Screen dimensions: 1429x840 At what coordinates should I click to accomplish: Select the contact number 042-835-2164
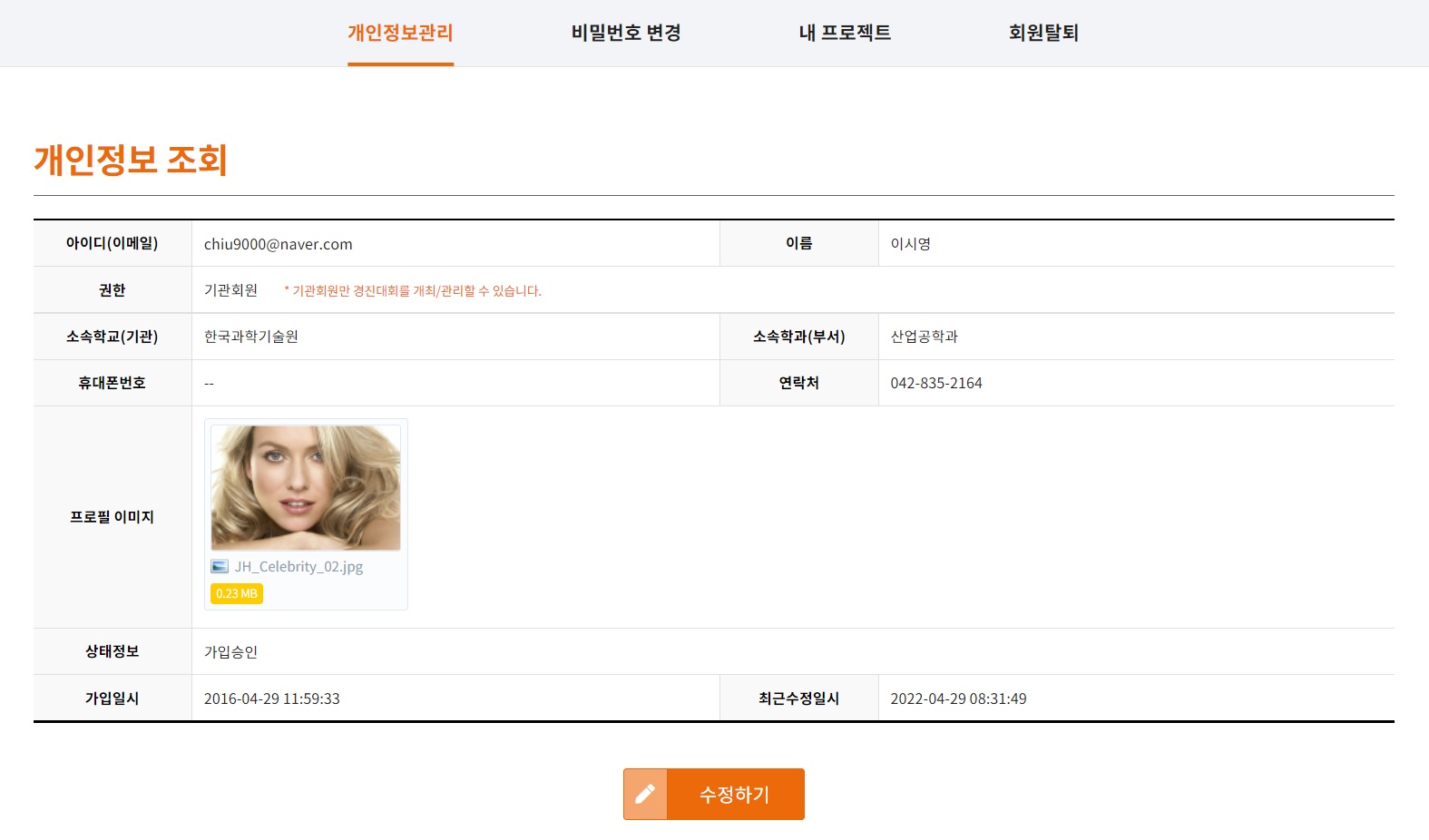pos(935,383)
